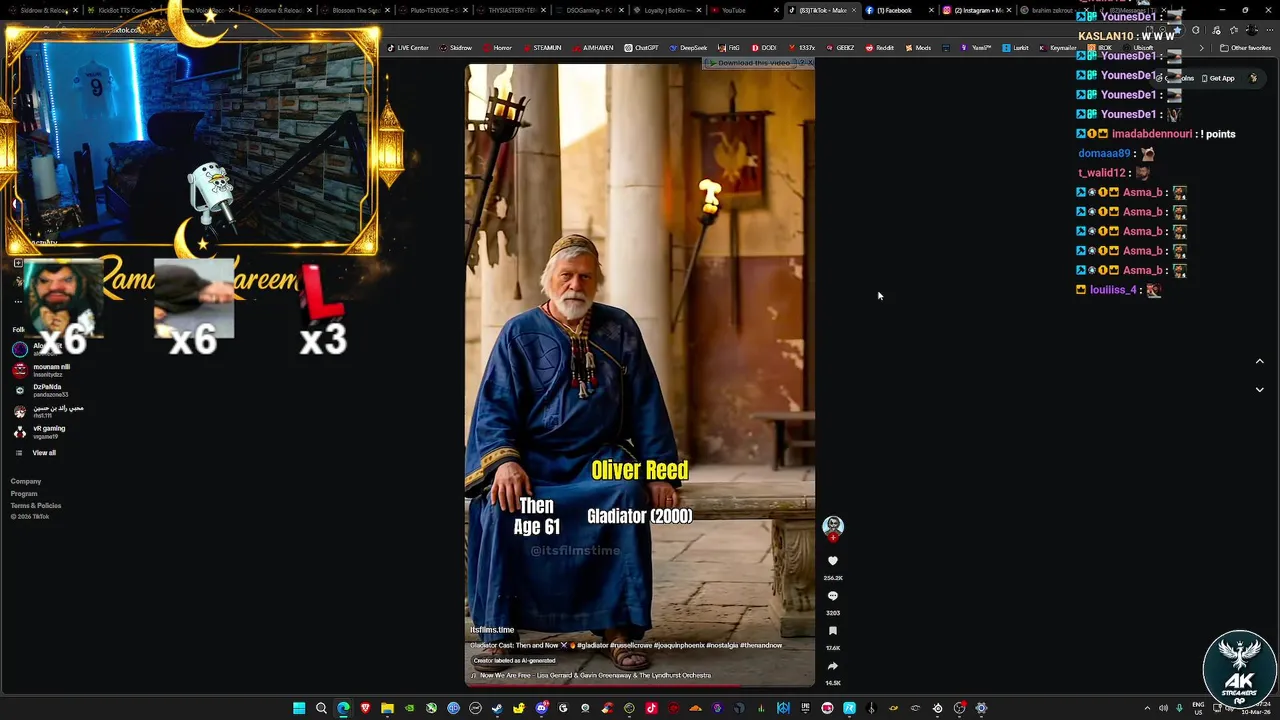Click the ENG US language indicator

pyautogui.click(x=1199, y=708)
